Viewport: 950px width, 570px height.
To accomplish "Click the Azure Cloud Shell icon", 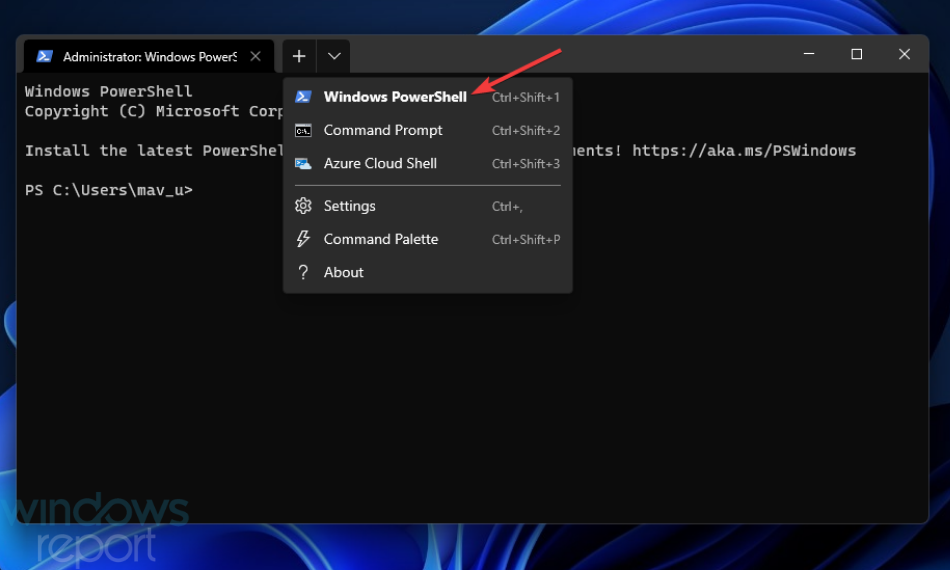I will click(303, 163).
